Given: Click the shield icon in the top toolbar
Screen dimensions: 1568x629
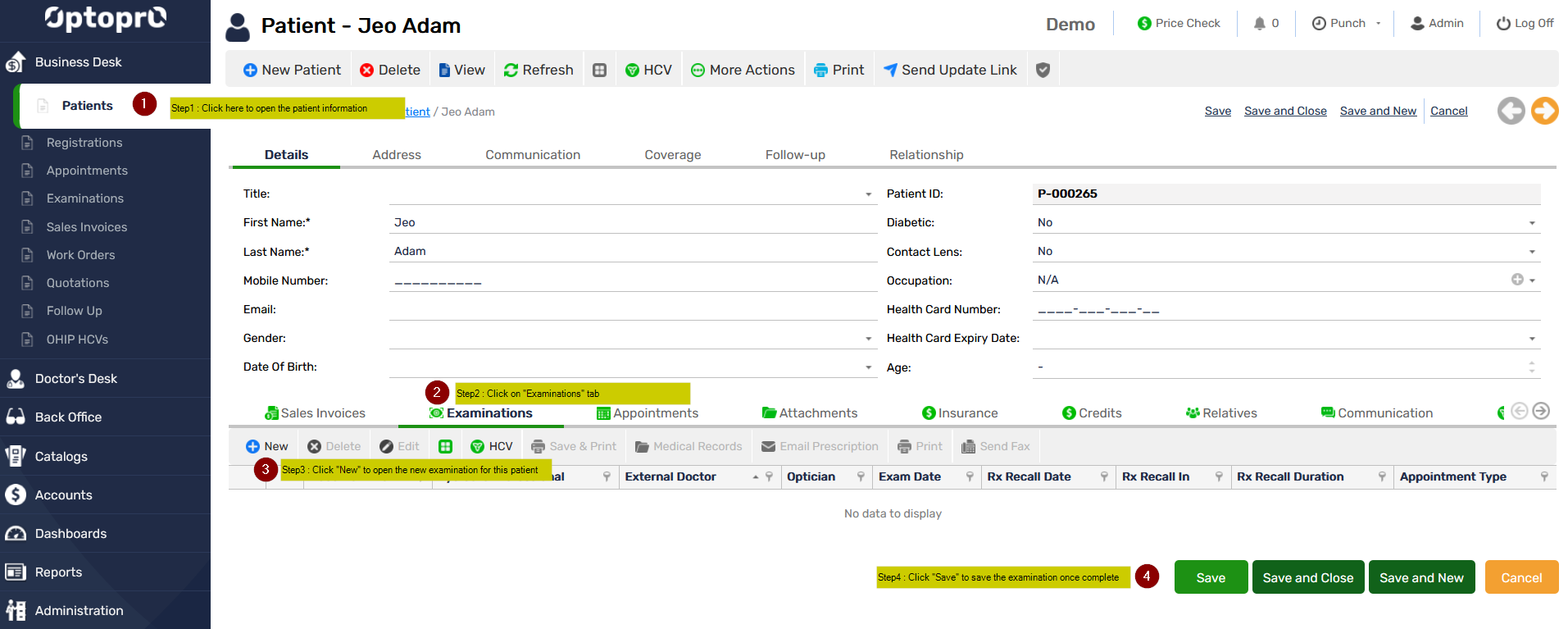Looking at the screenshot, I should (1043, 71).
